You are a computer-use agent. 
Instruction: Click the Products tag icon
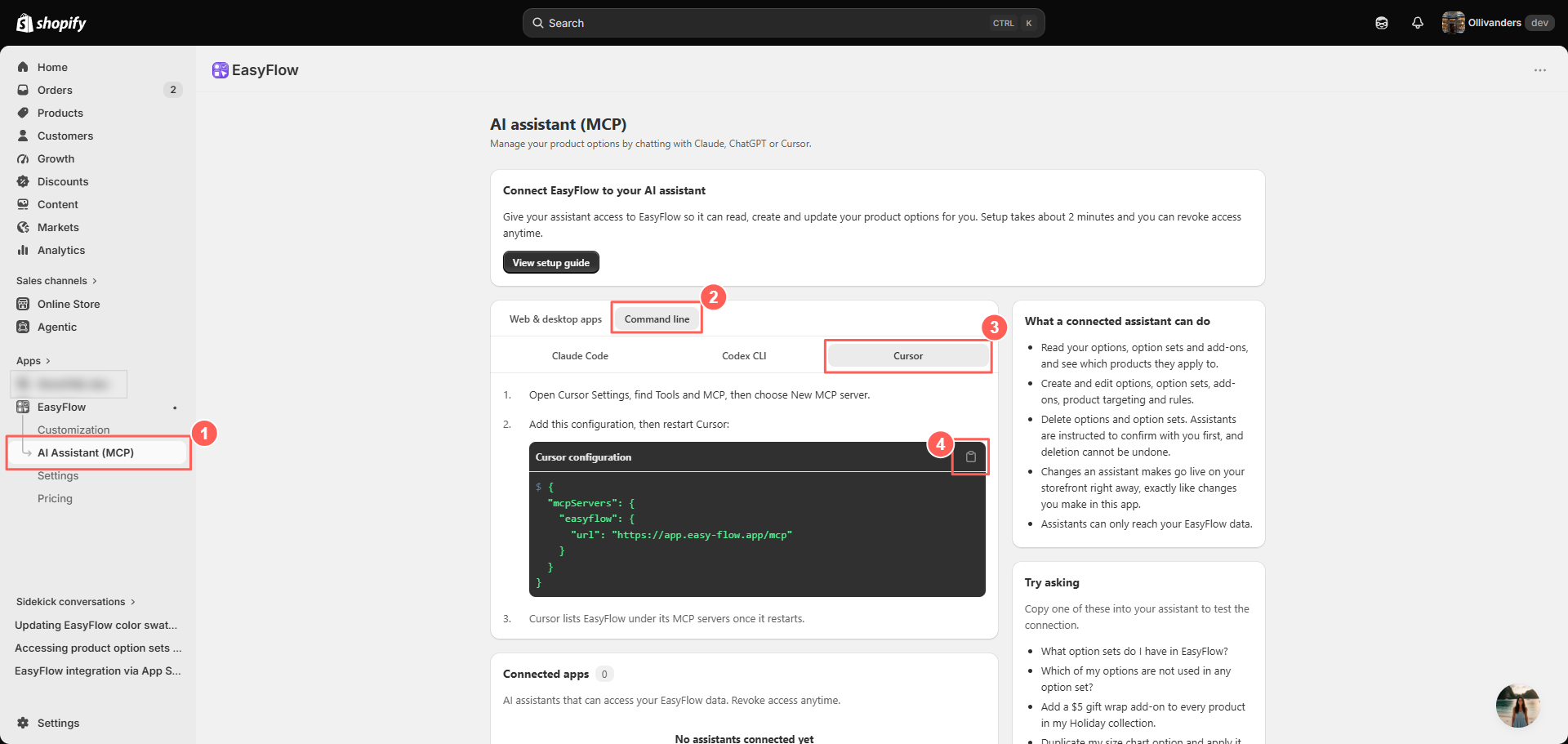tap(23, 113)
